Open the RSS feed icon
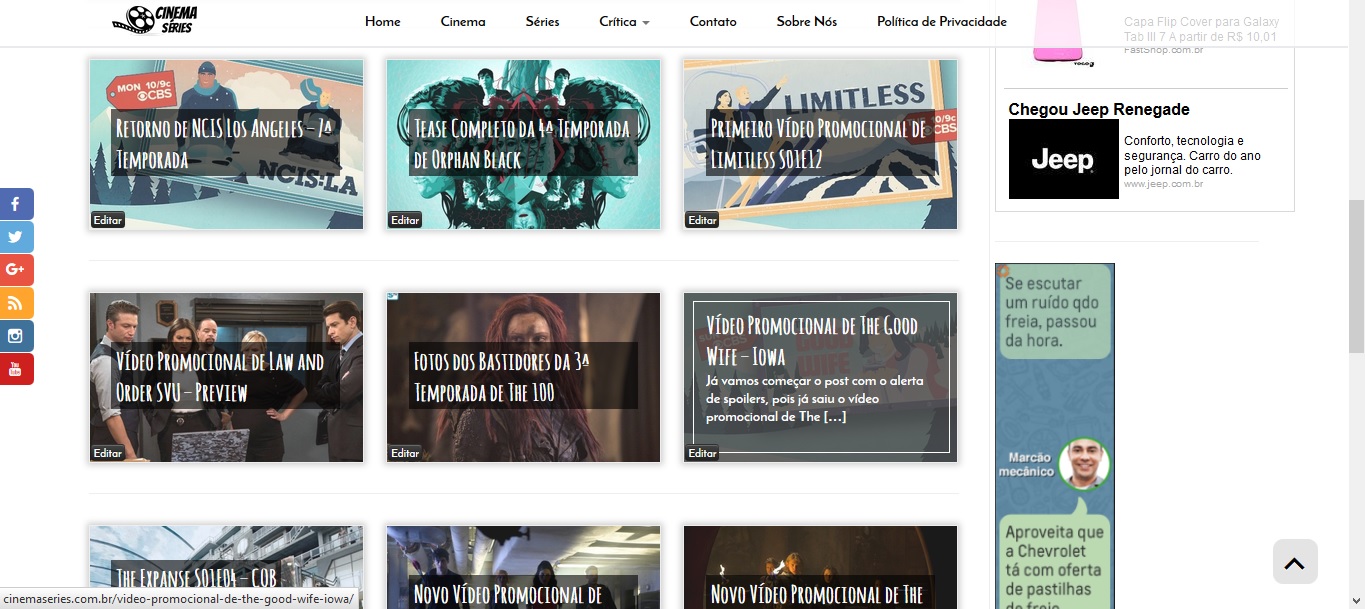The width and height of the screenshot is (1365, 609). [16, 303]
